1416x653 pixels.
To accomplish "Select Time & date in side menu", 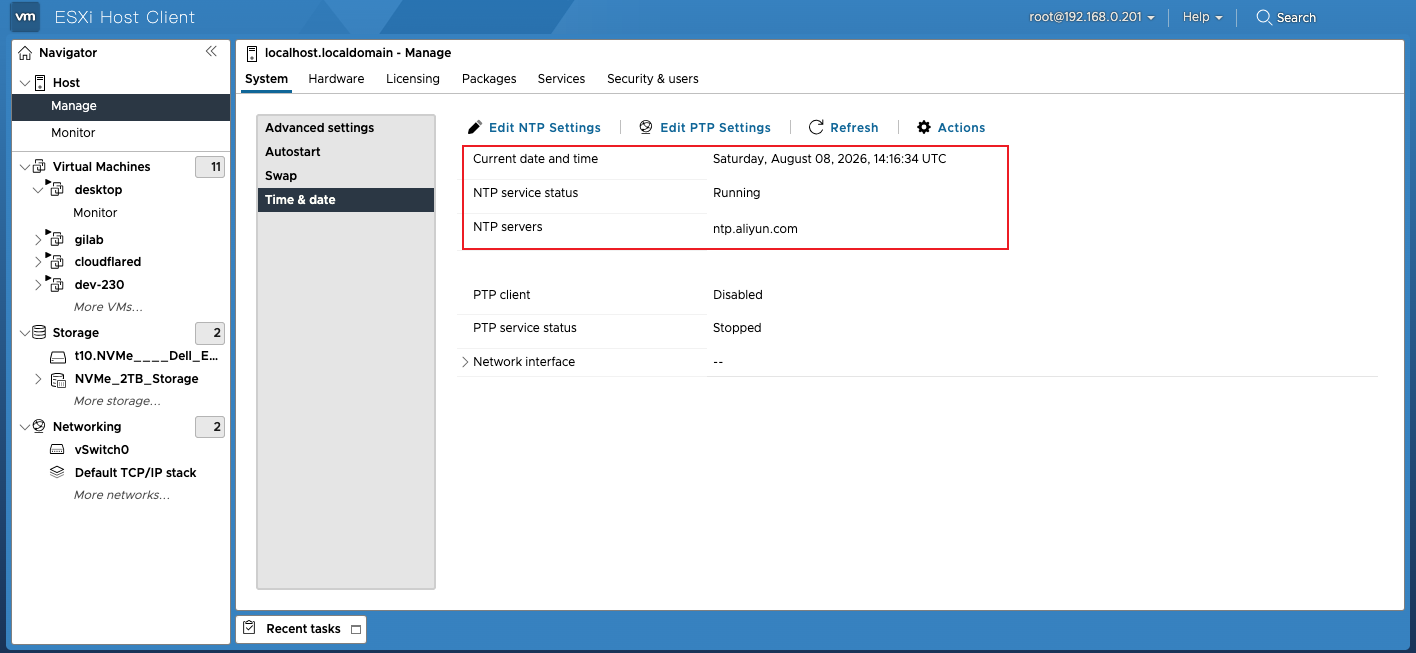I will (x=346, y=200).
